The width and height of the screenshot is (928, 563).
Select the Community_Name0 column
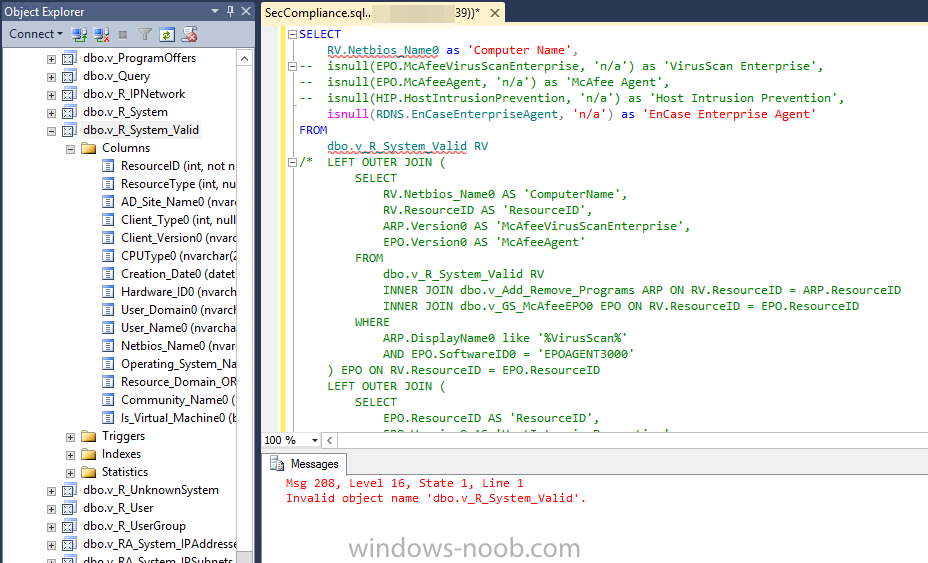pyautogui.click(x=178, y=400)
